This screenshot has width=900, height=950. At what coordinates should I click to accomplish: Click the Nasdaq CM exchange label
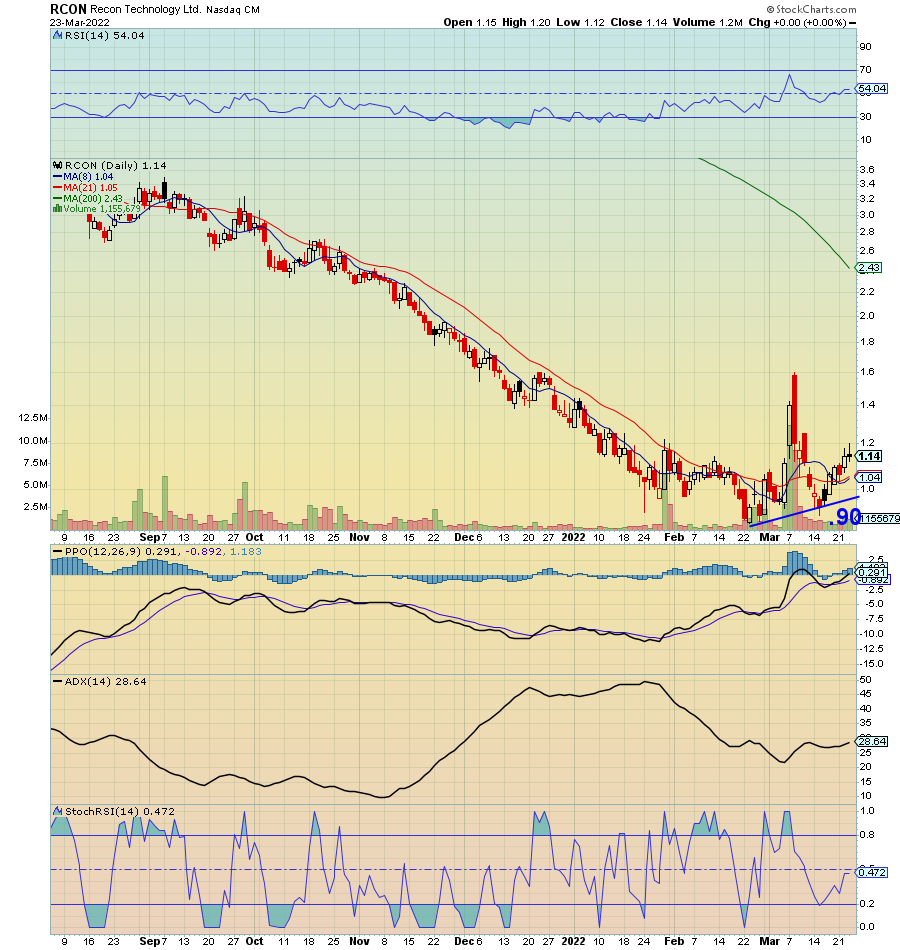tap(233, 10)
